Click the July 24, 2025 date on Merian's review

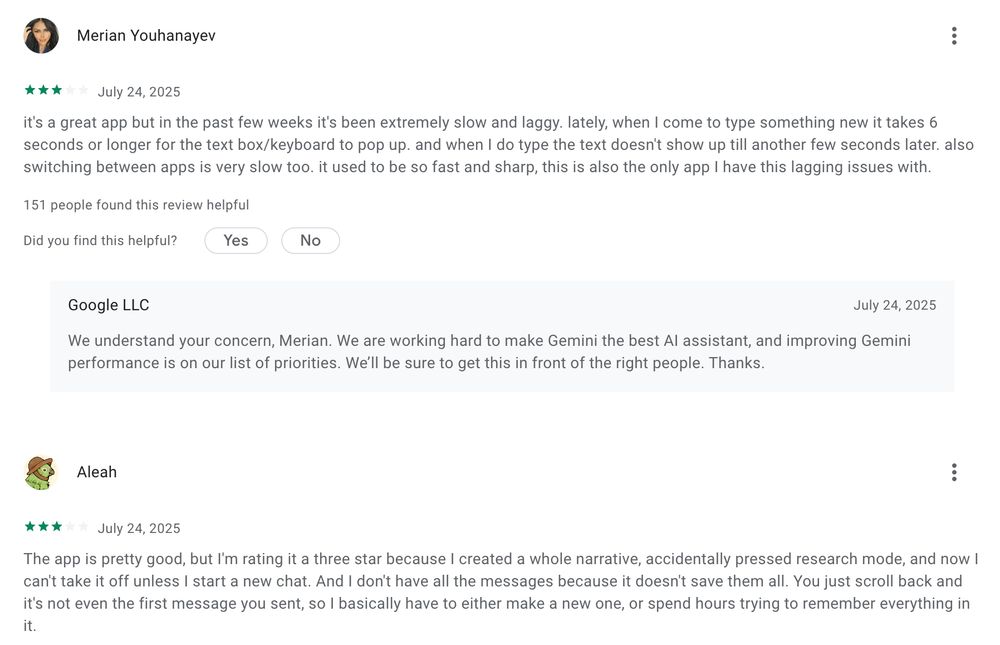pos(139,91)
